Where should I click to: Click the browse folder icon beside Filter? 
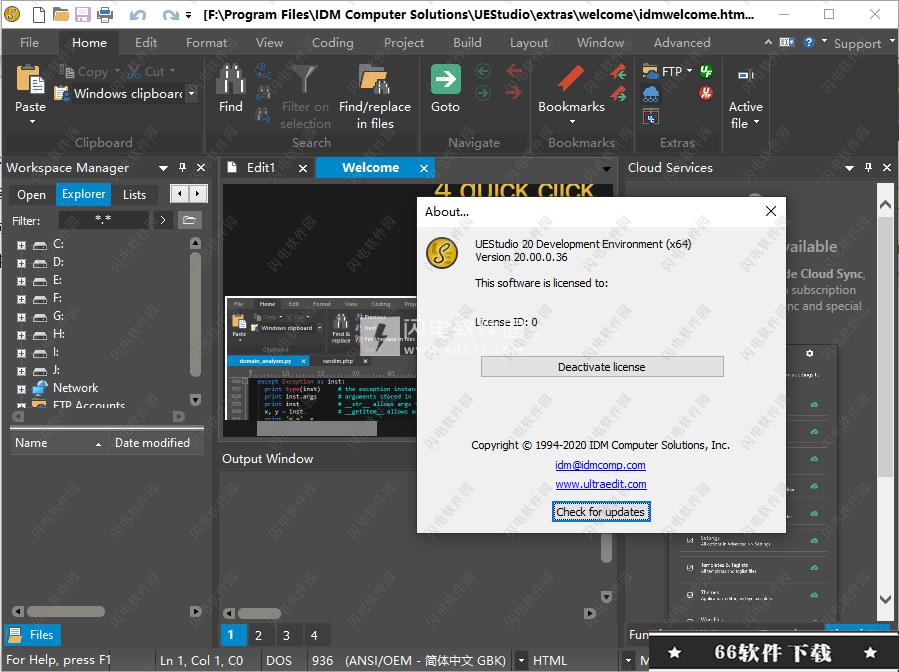[x=189, y=220]
